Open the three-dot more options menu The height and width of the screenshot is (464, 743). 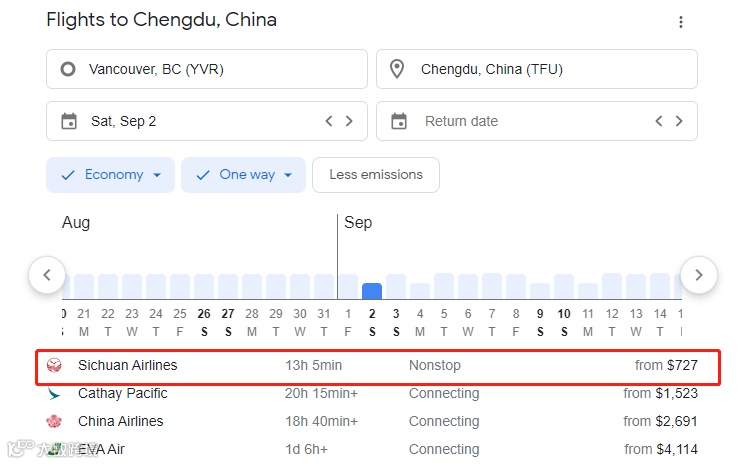[681, 22]
